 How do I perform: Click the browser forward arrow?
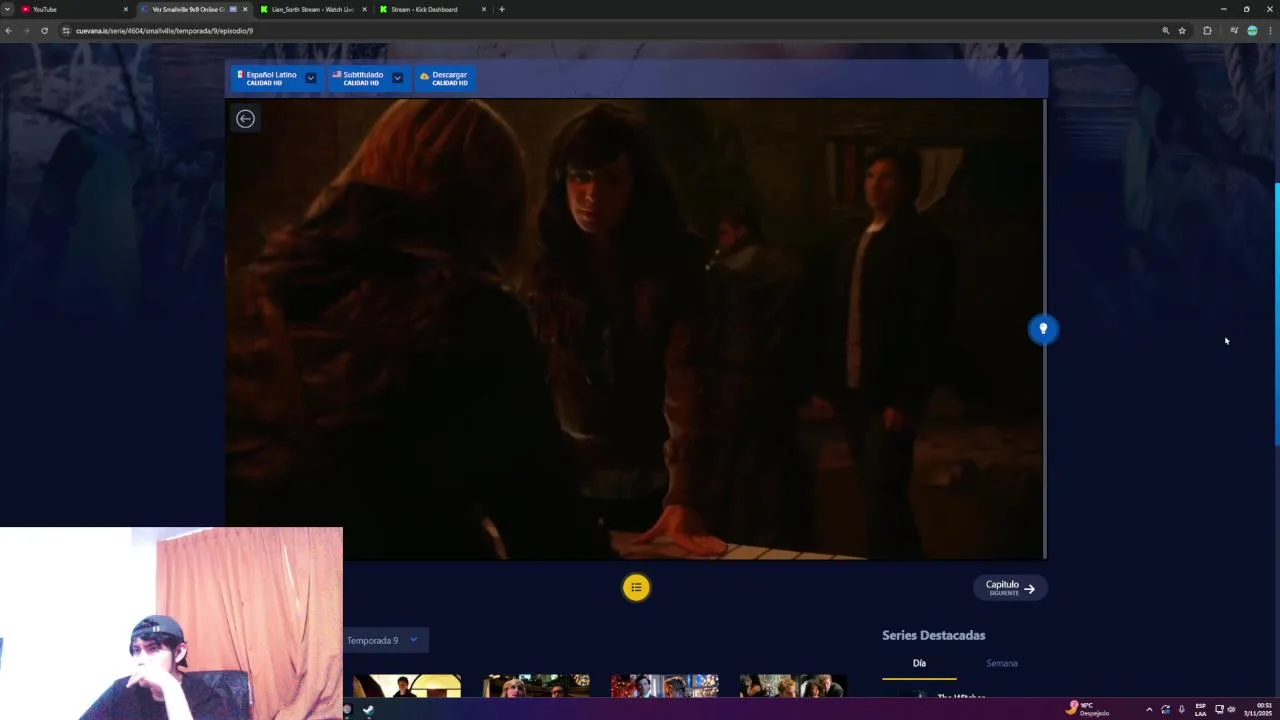tap(26, 31)
